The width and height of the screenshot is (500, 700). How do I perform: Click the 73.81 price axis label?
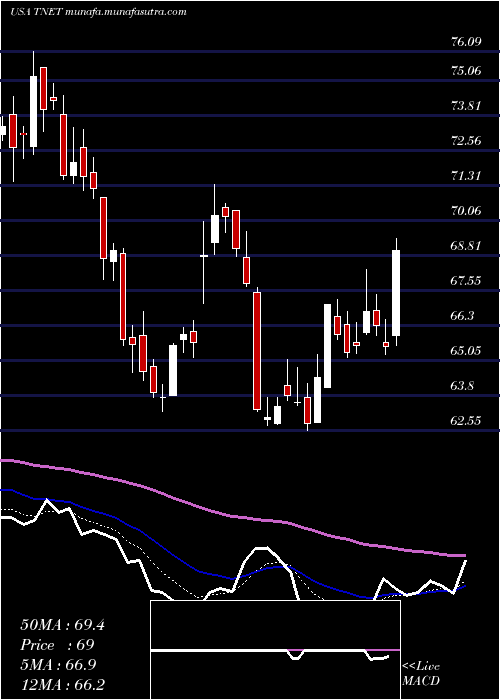tap(466, 106)
